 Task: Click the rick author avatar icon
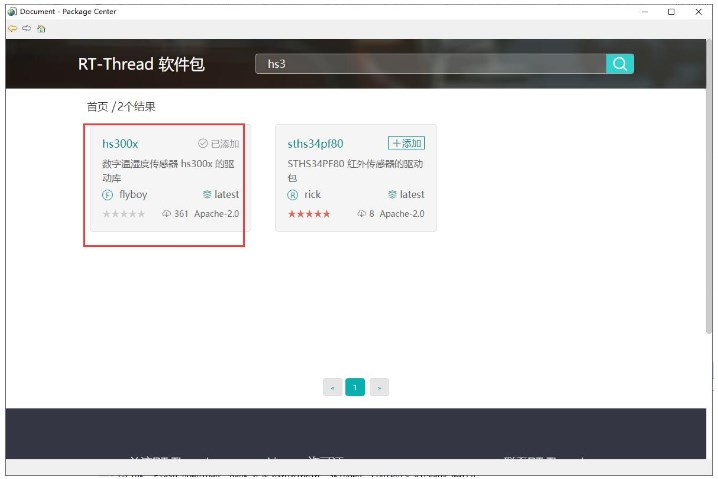point(293,195)
